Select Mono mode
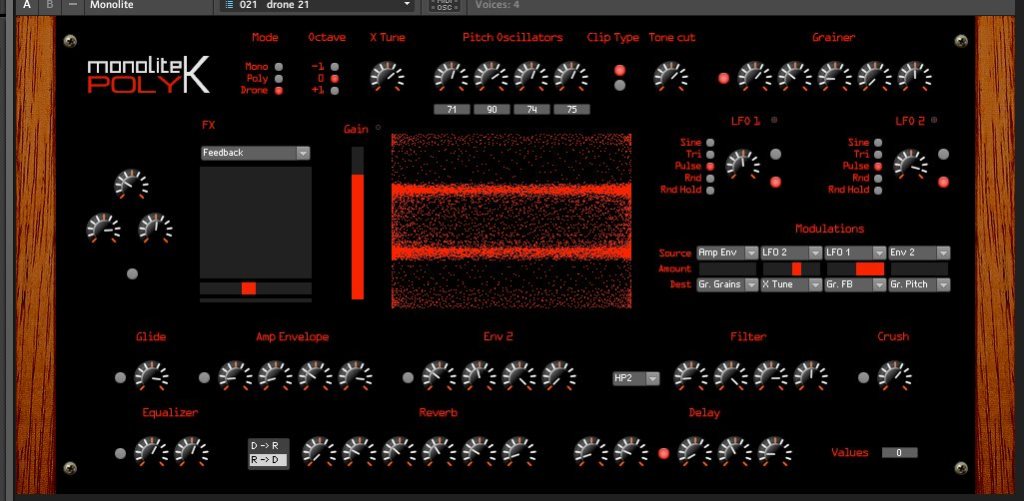The image size is (1024, 501). 279,66
